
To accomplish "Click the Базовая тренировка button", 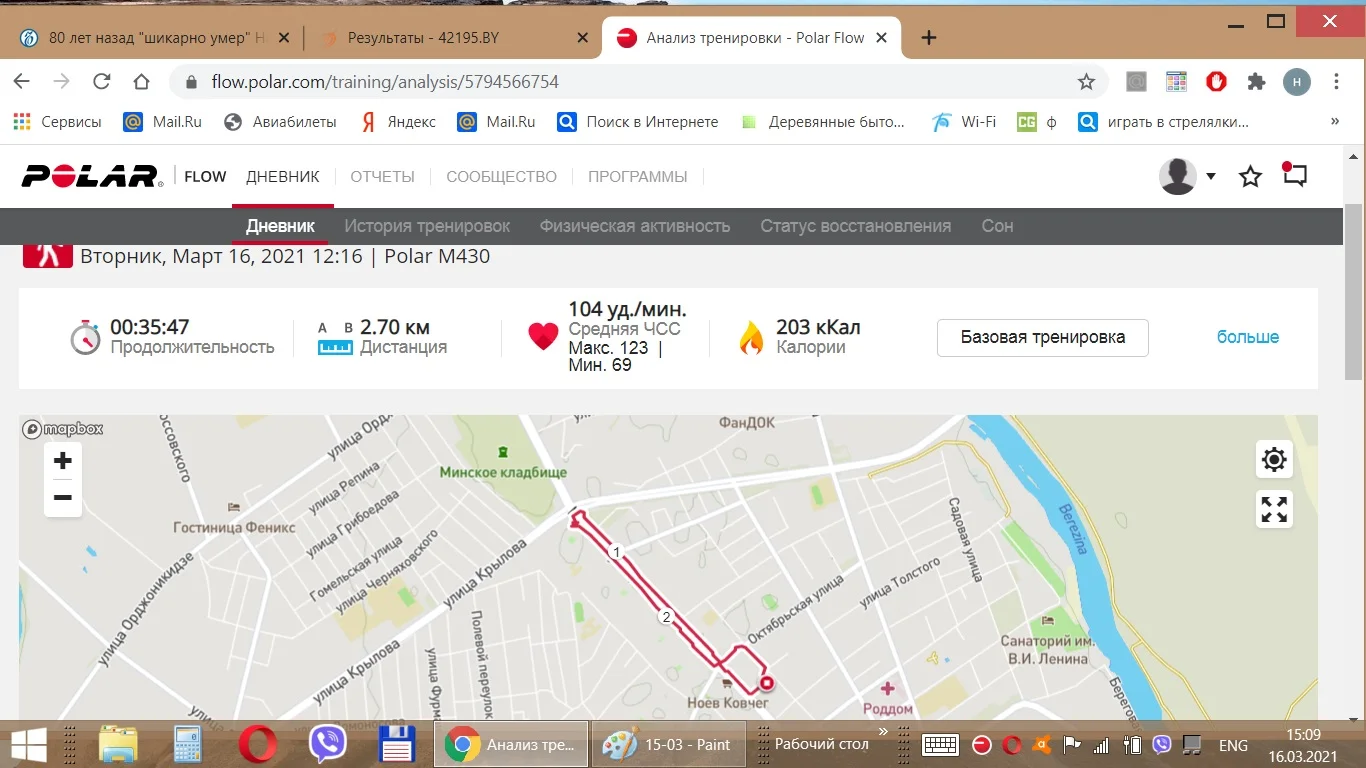I will [x=1043, y=338].
